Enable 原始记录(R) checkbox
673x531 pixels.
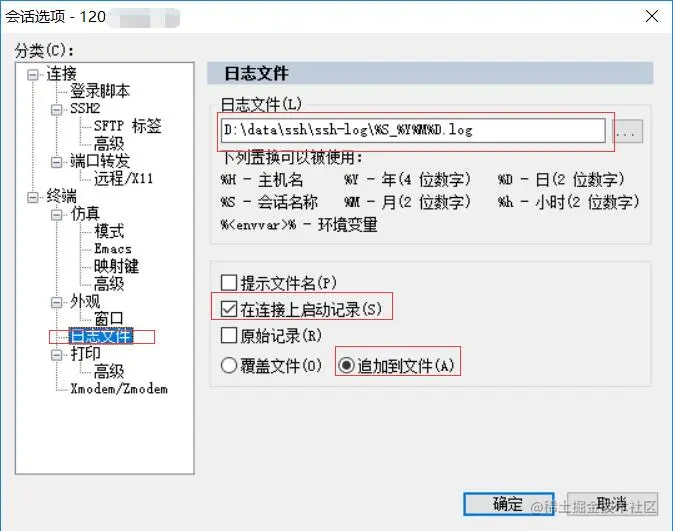pos(229,335)
